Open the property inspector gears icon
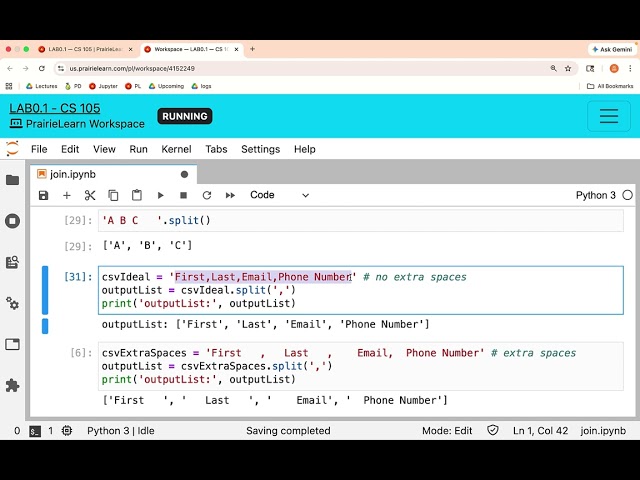640x480 pixels. click(13, 303)
